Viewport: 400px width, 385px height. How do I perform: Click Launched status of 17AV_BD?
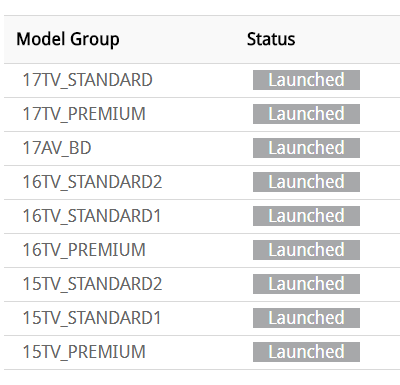pyautogui.click(x=306, y=148)
